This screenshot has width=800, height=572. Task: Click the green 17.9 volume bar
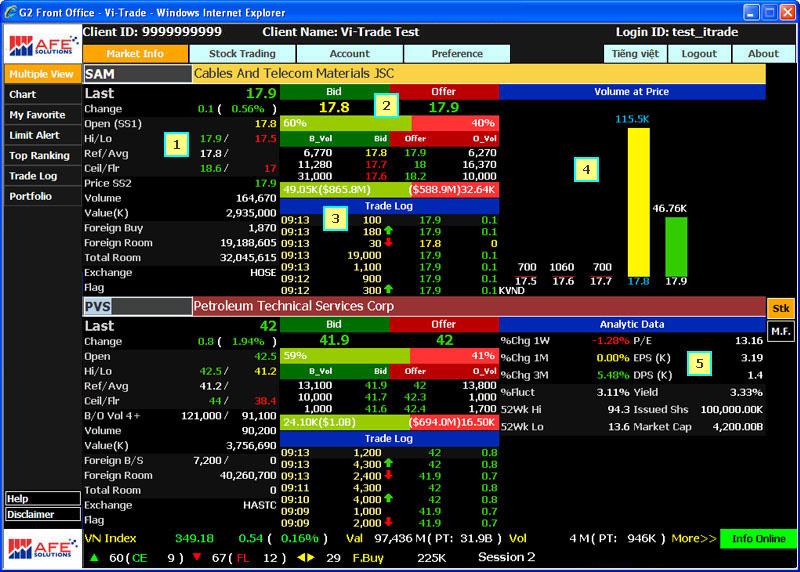[x=676, y=247]
